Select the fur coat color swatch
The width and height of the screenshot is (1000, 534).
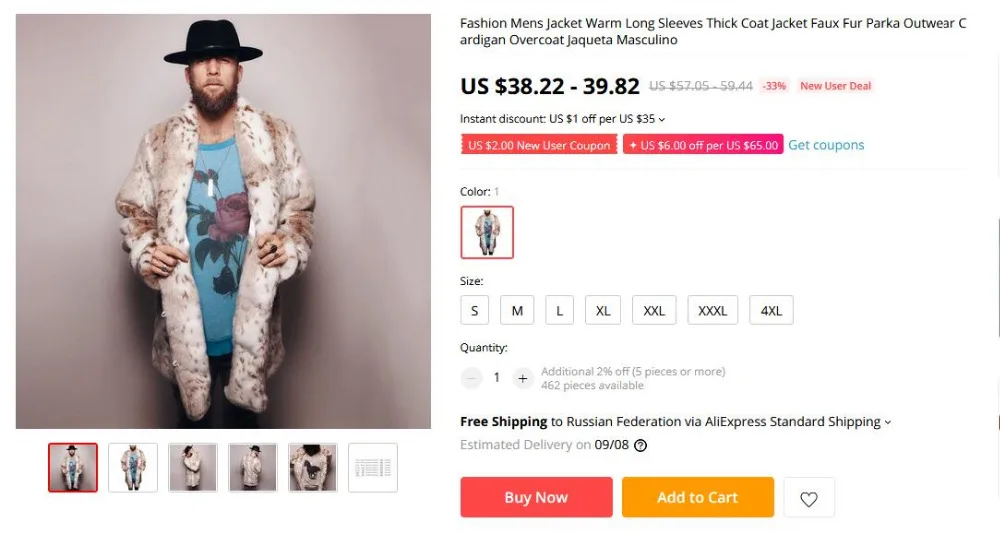point(487,232)
